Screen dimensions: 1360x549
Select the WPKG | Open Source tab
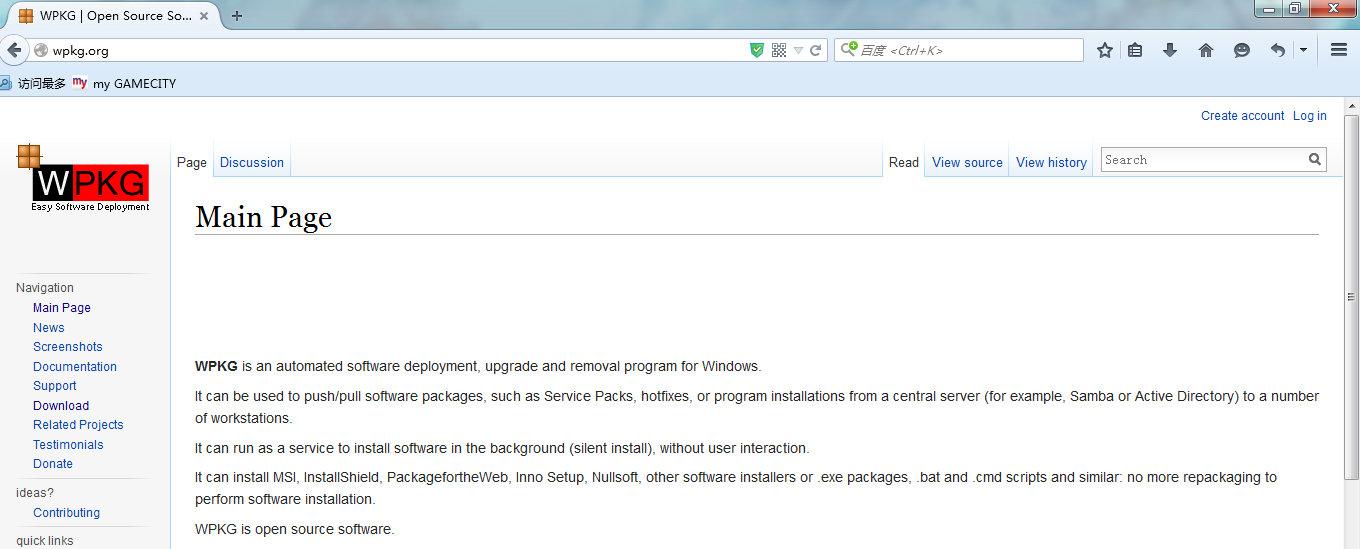[115, 16]
